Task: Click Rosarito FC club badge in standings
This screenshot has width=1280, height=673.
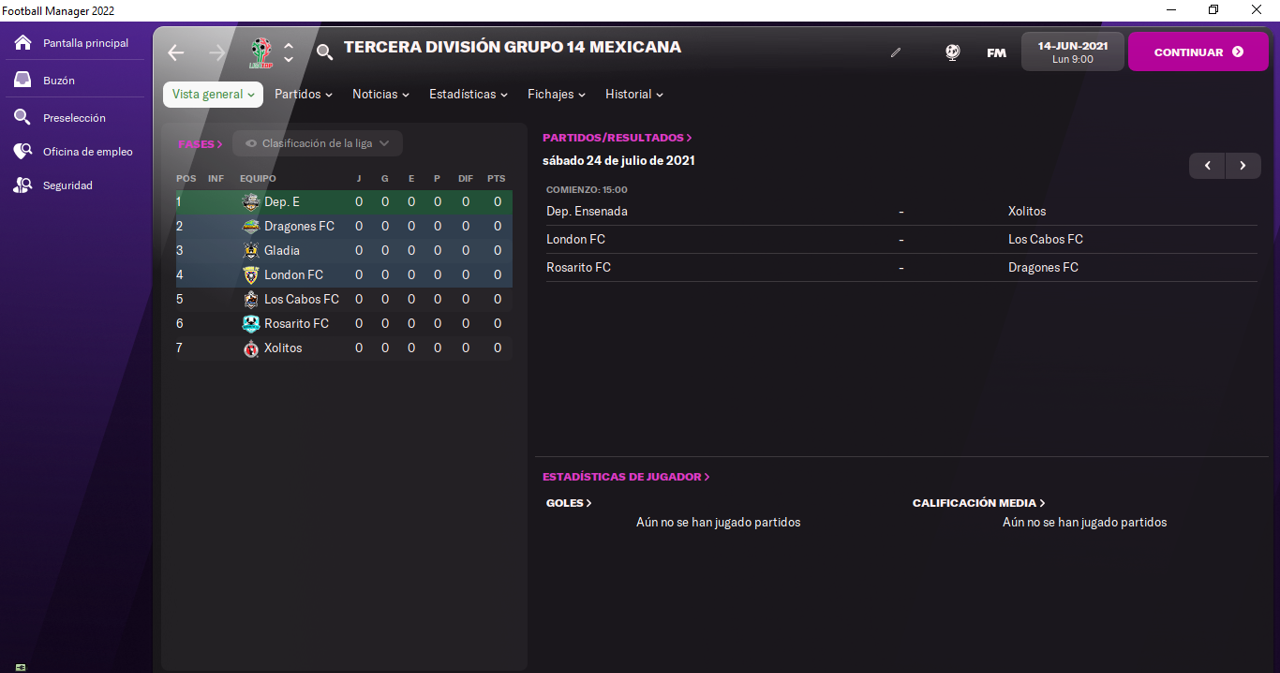Action: click(251, 324)
